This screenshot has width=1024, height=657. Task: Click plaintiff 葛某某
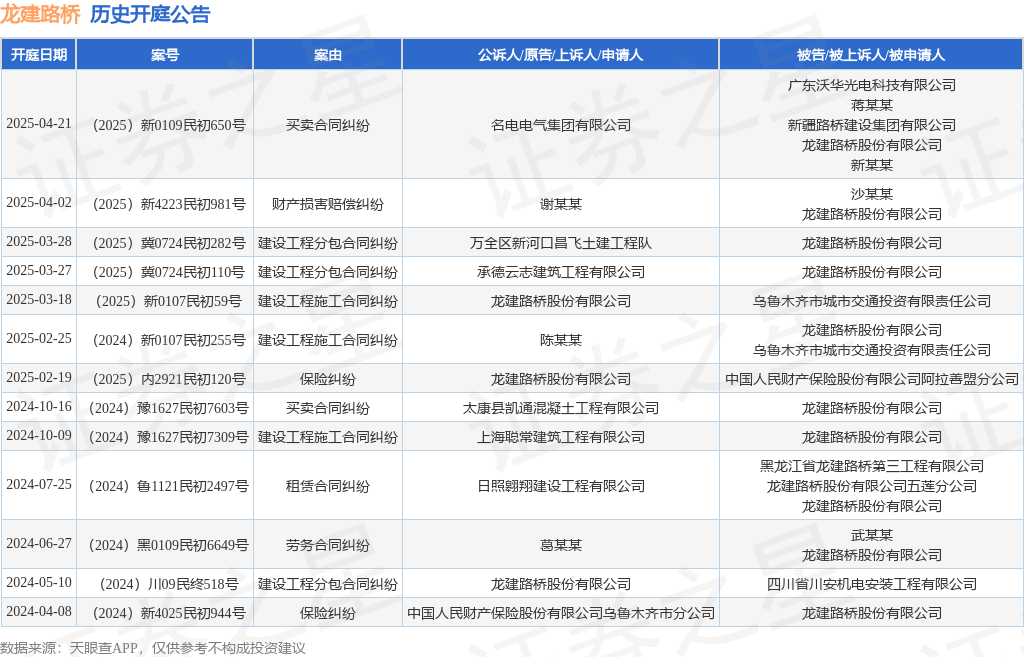pos(560,545)
